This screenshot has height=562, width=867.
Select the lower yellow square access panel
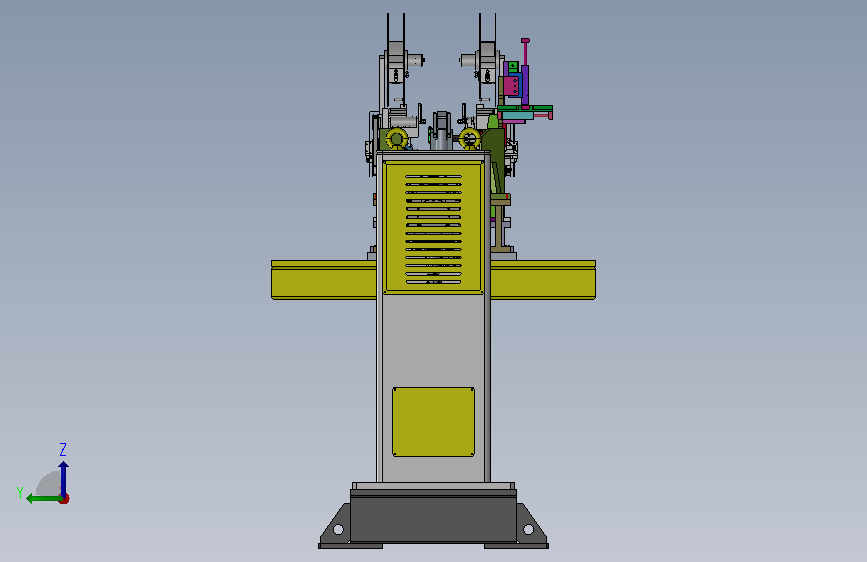point(434,422)
